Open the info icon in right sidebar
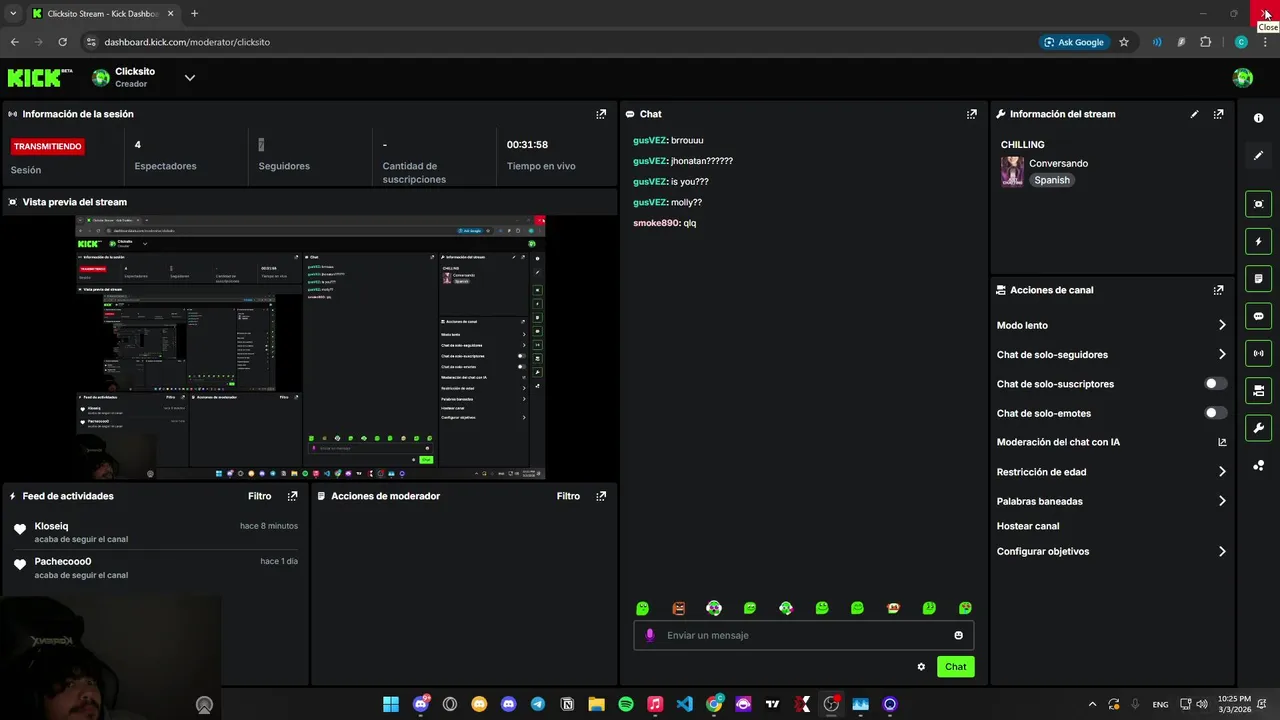The width and height of the screenshot is (1280, 720). 1258,118
